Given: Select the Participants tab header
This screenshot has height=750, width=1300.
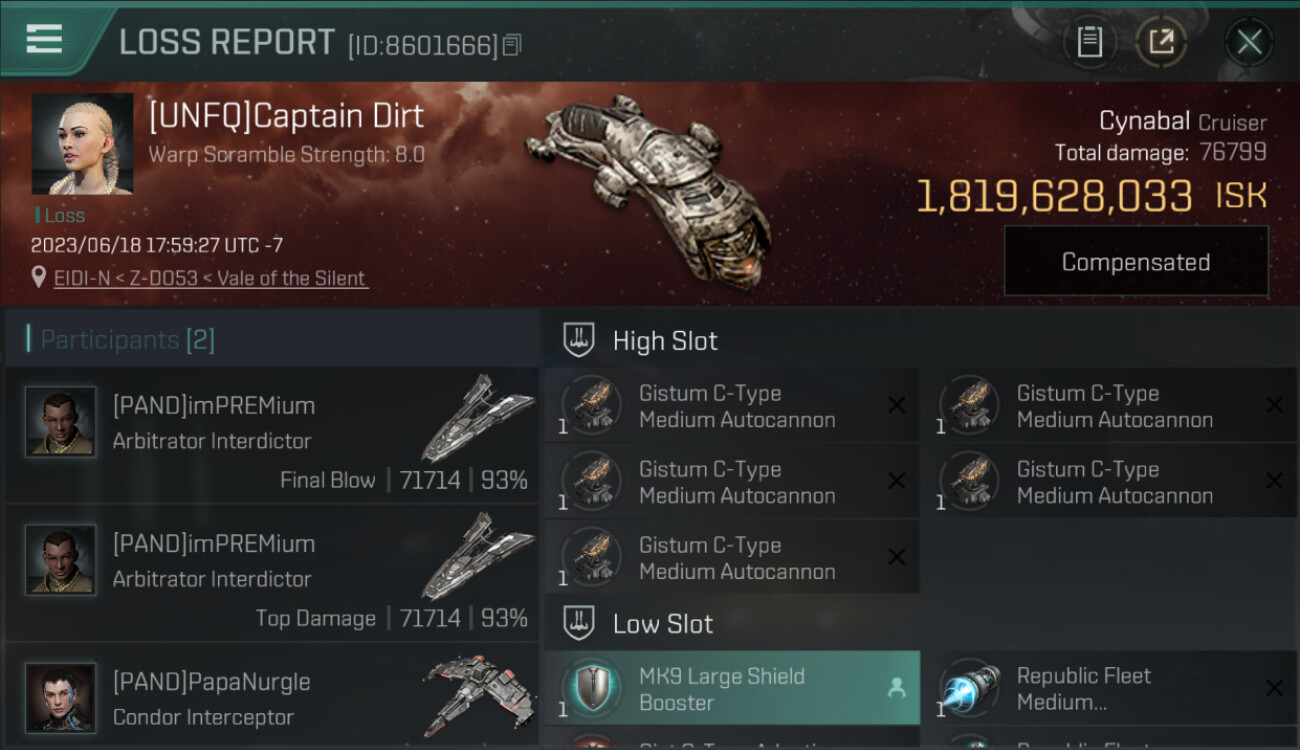Looking at the screenshot, I should tap(127, 340).
